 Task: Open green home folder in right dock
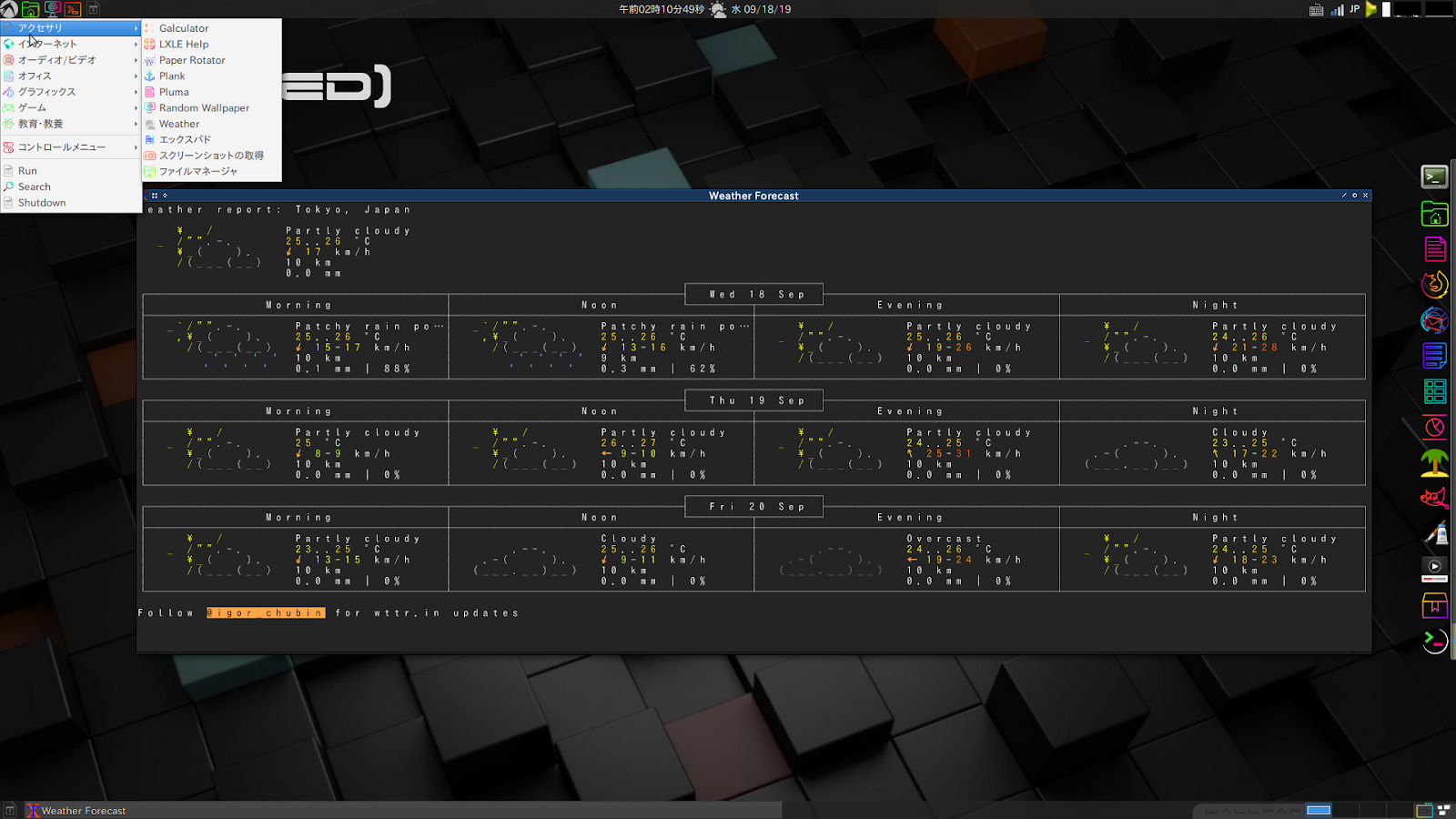click(1434, 214)
